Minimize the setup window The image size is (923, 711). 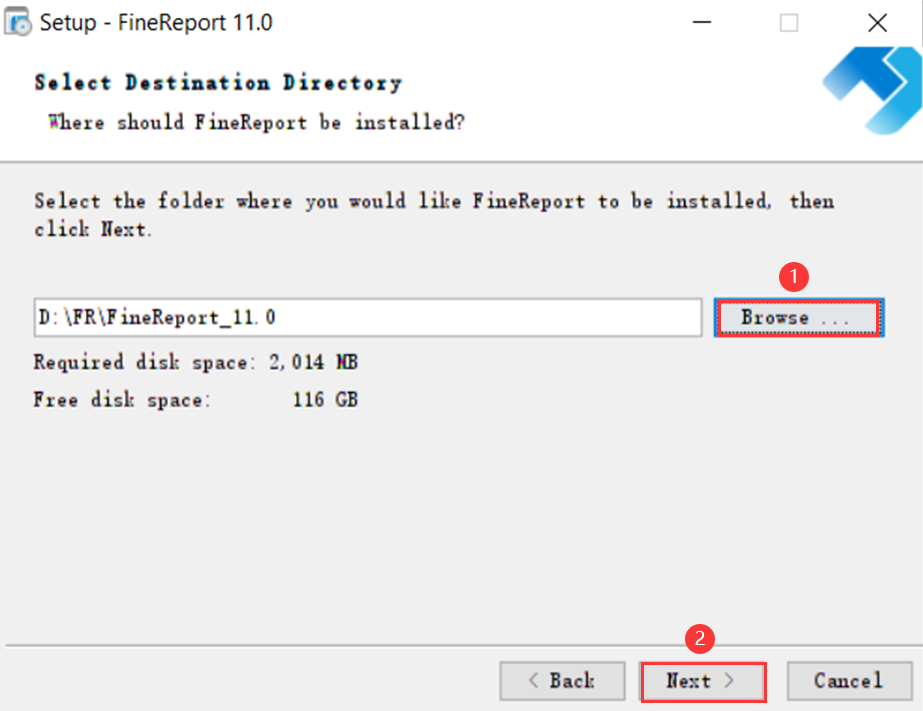[x=703, y=22]
